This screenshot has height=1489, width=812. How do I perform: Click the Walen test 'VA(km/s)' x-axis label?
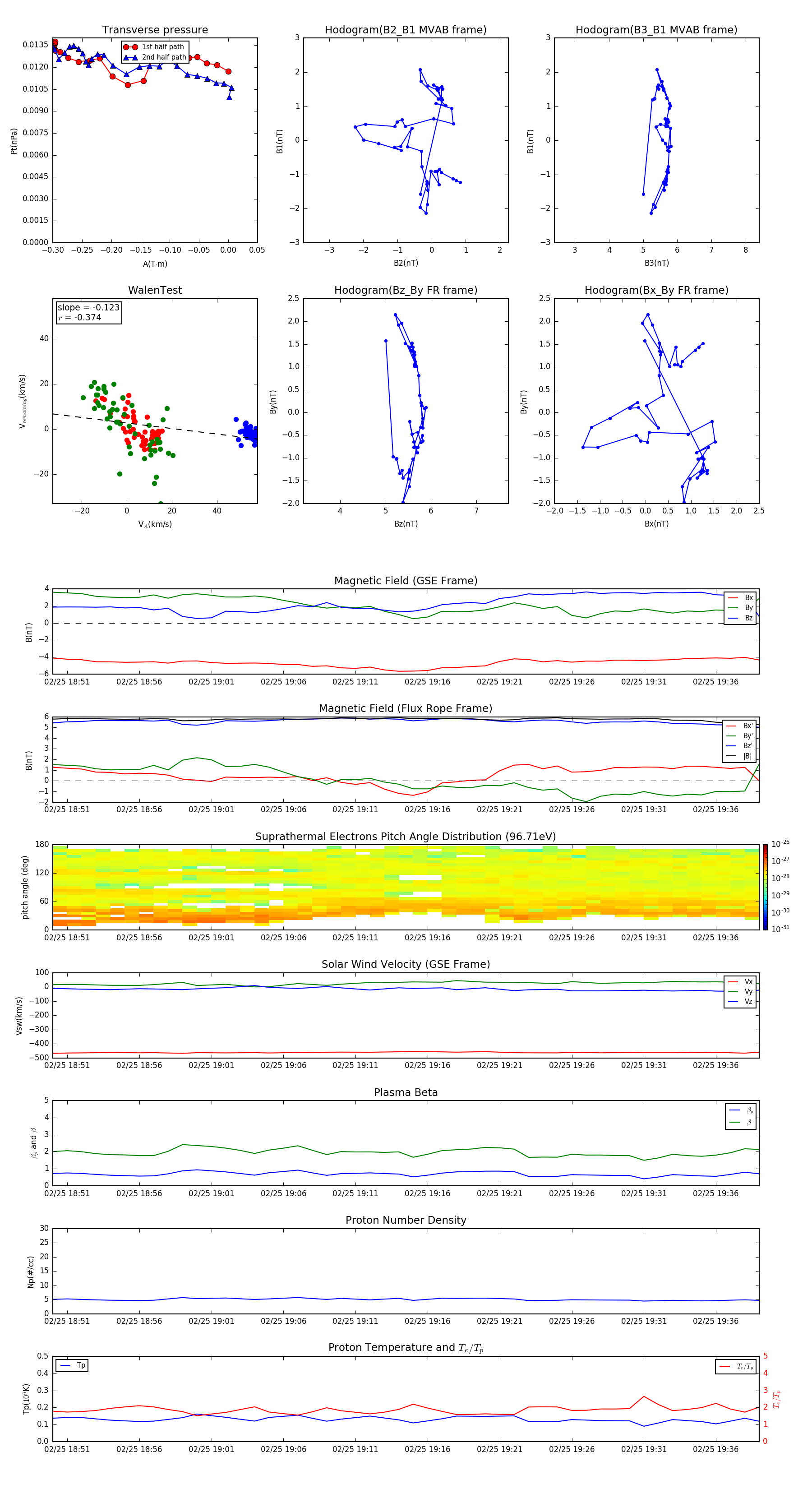[155, 524]
